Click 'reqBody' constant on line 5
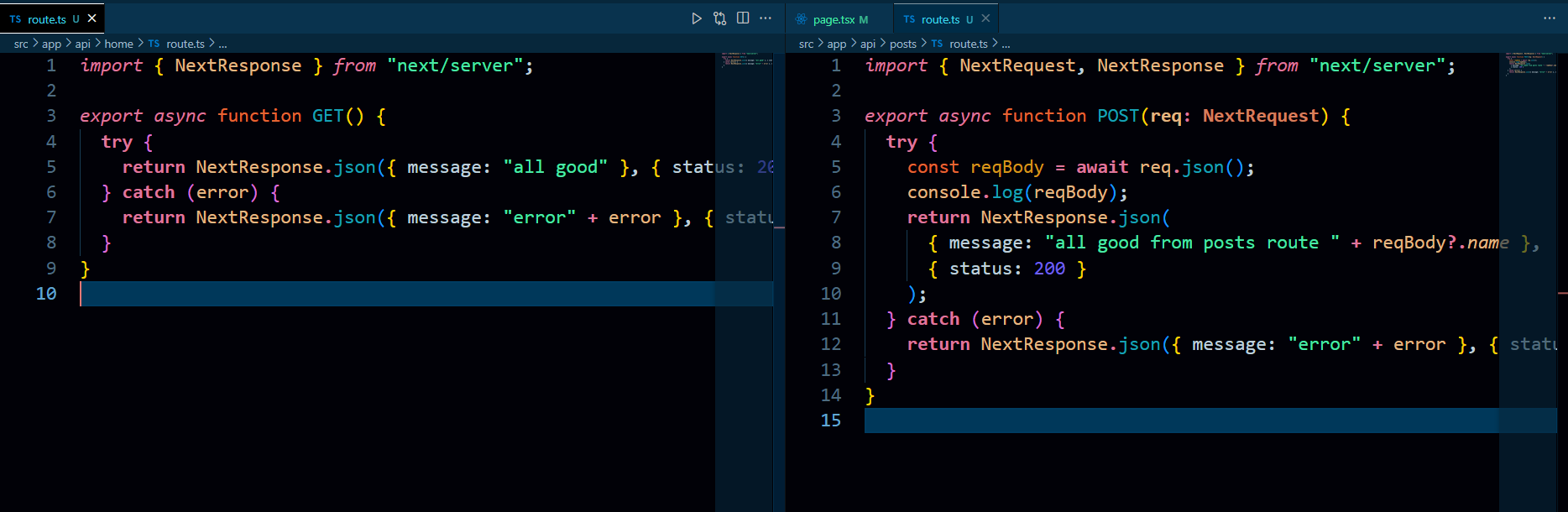Screen dimensions: 1568x512 (x=1006, y=167)
